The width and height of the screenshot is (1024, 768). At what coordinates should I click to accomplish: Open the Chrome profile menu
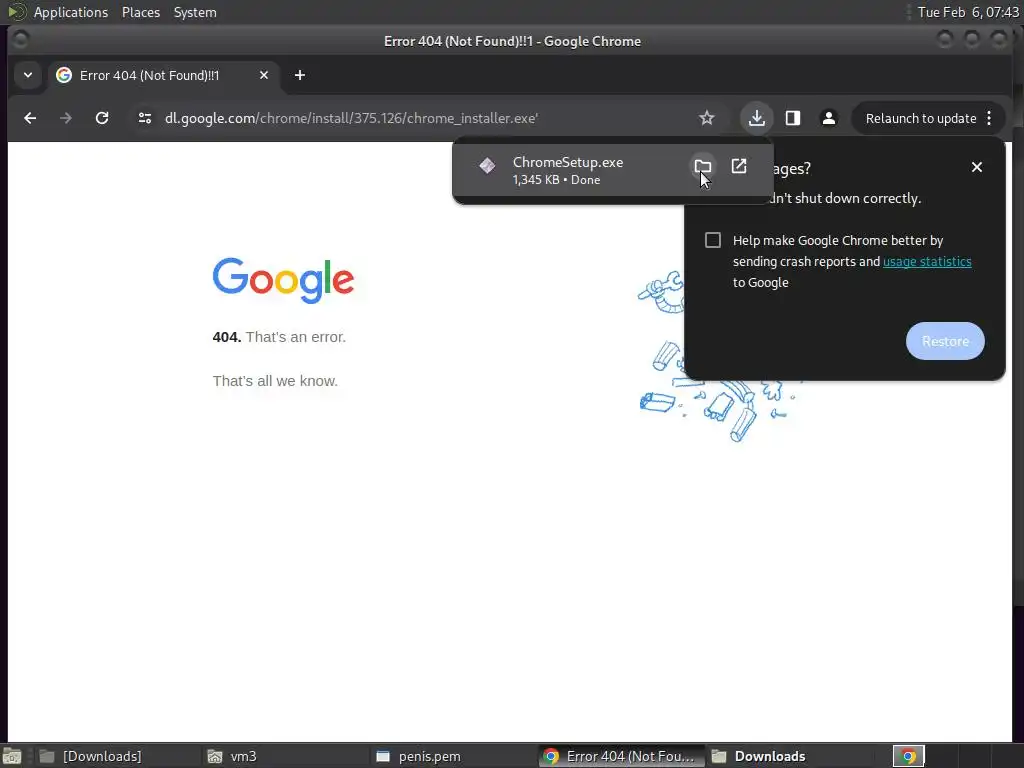coord(829,118)
